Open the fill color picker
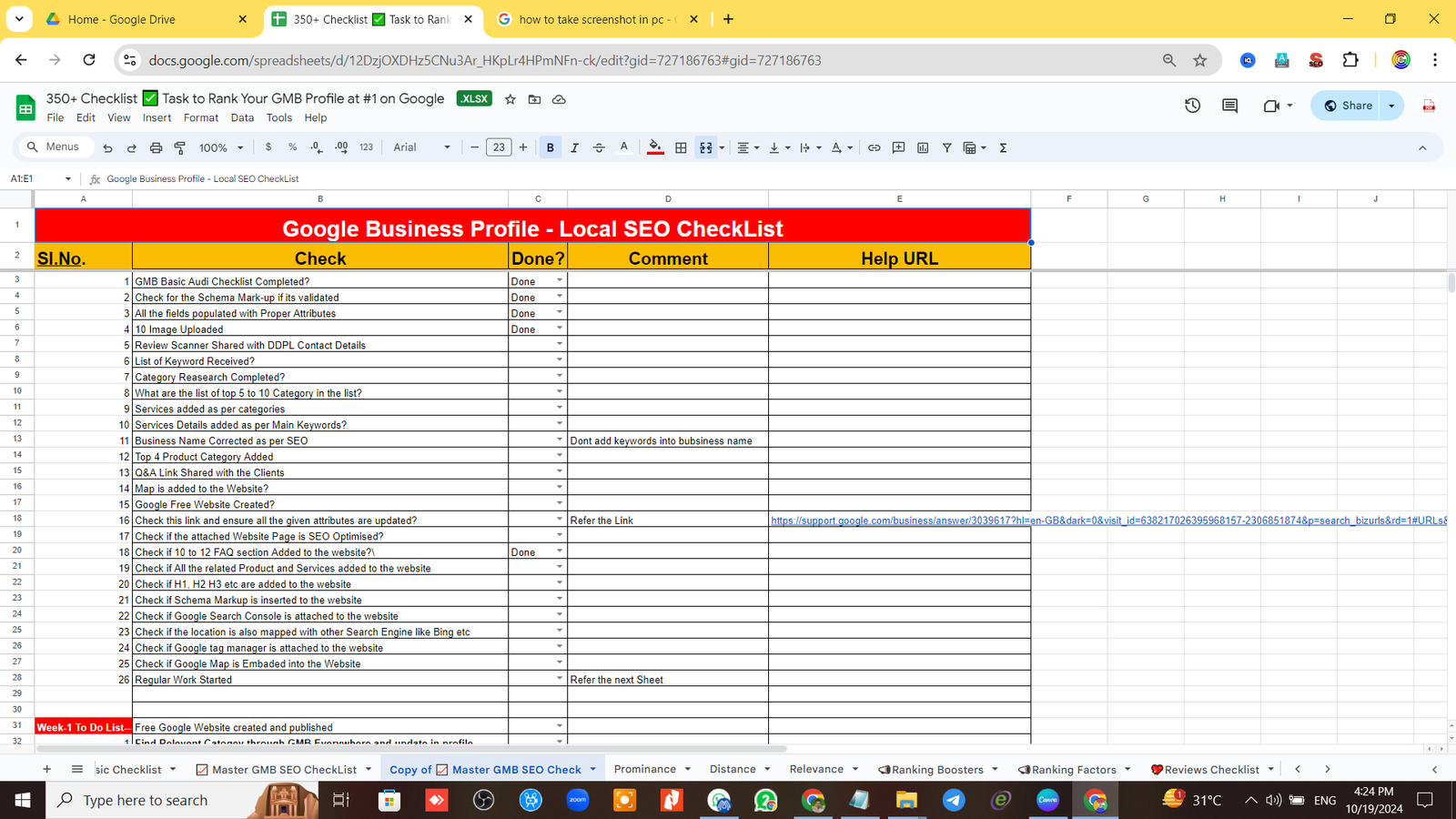 (655, 147)
